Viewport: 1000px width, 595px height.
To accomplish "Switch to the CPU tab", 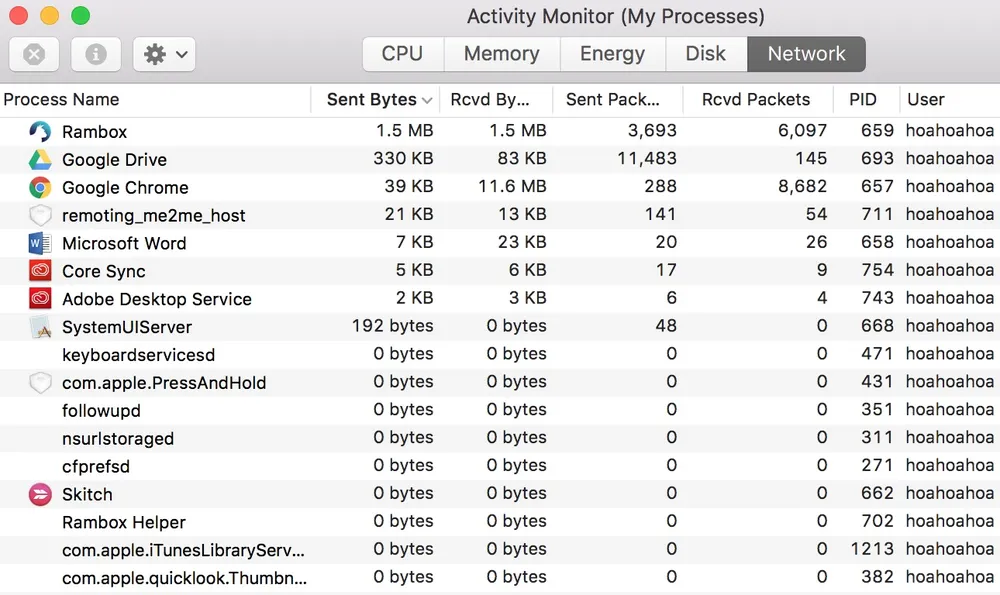I will [402, 54].
